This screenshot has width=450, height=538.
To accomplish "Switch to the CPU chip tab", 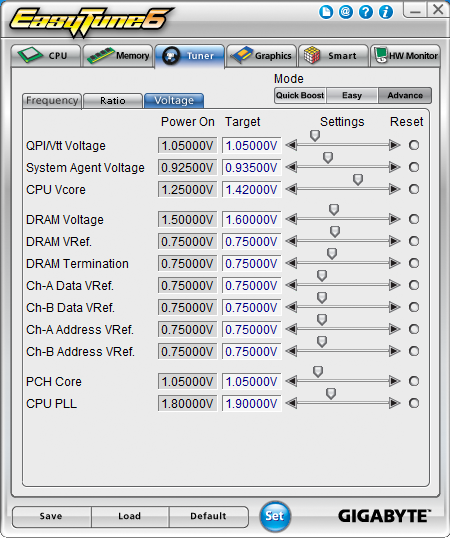I will pyautogui.click(x=46, y=56).
